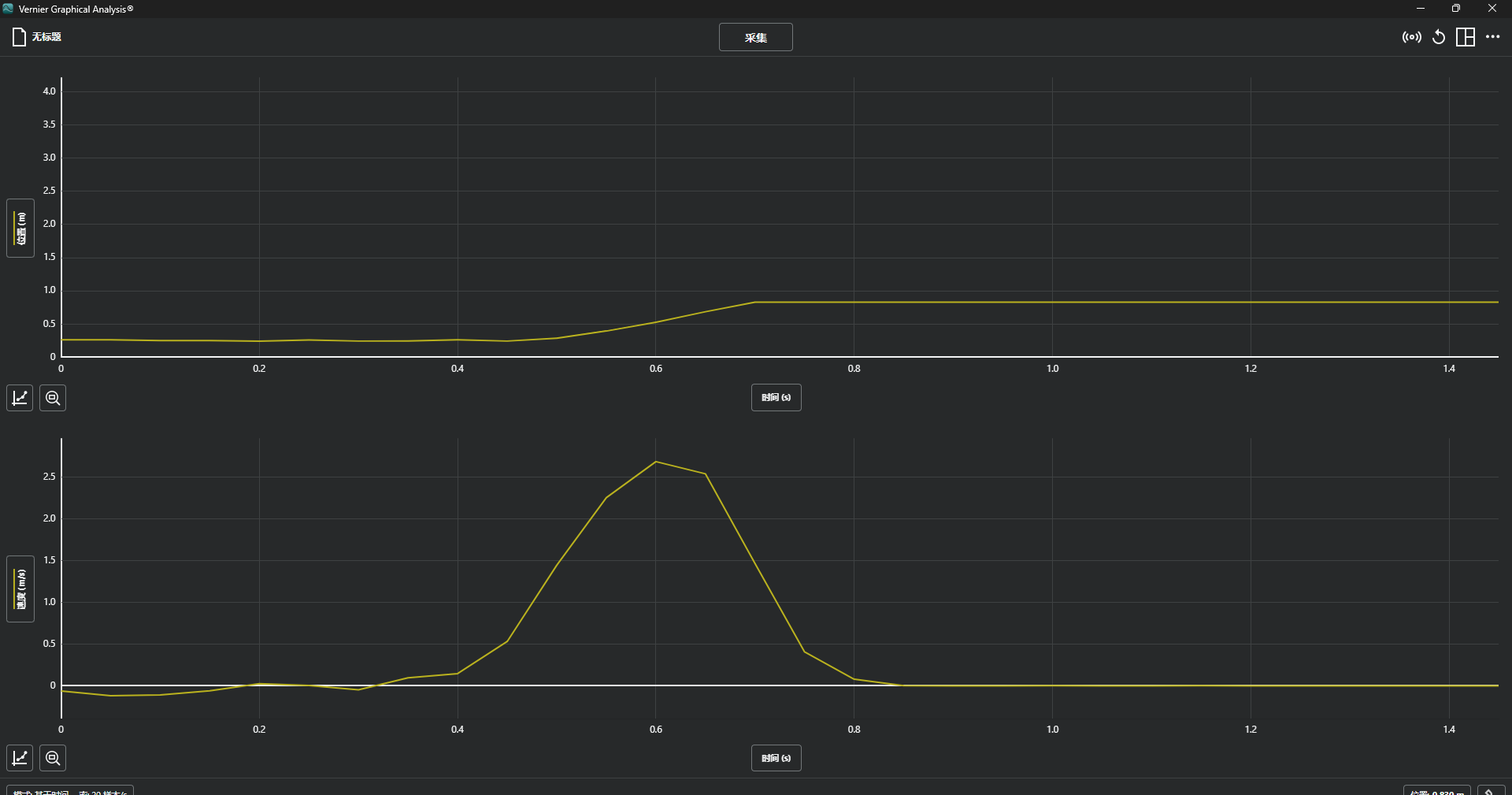
Task: Restore down the application window
Action: (1456, 9)
